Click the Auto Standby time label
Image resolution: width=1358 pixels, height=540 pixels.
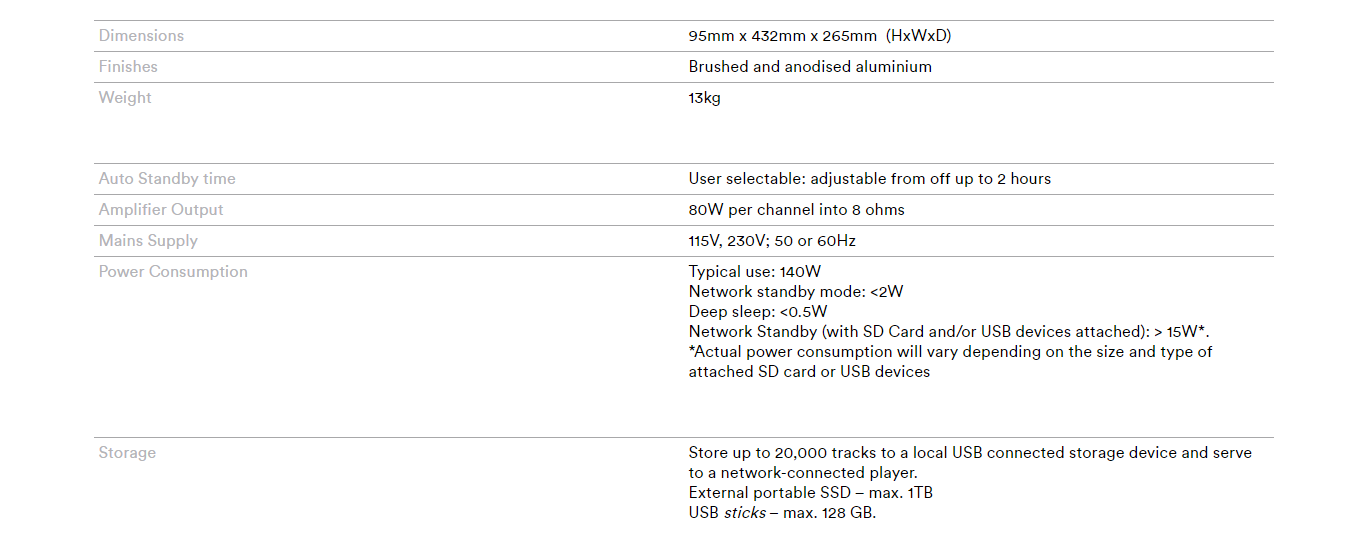(x=167, y=179)
